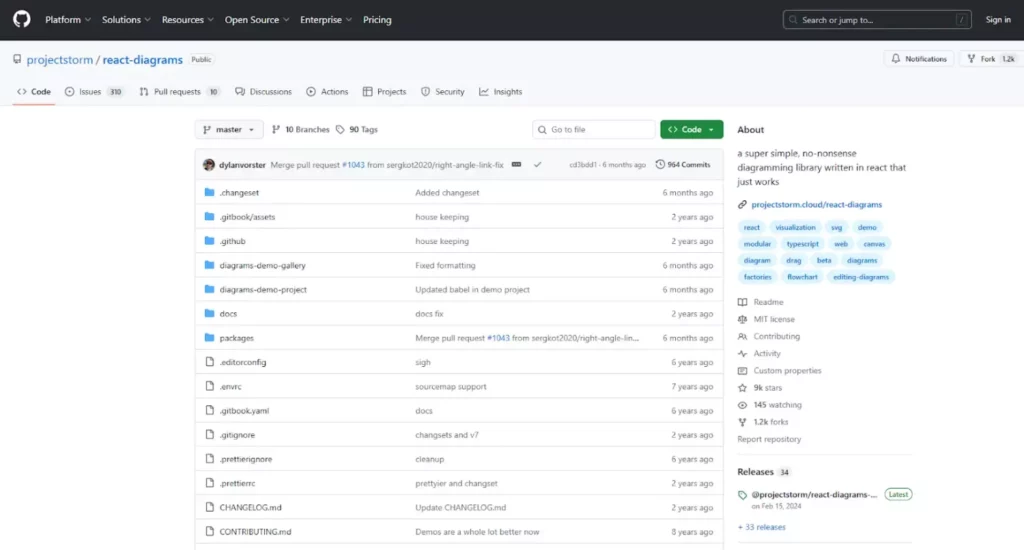Screen dimensions: 1024x550
Task: Open the .gitbook.yaml file icon
Action: point(209,410)
